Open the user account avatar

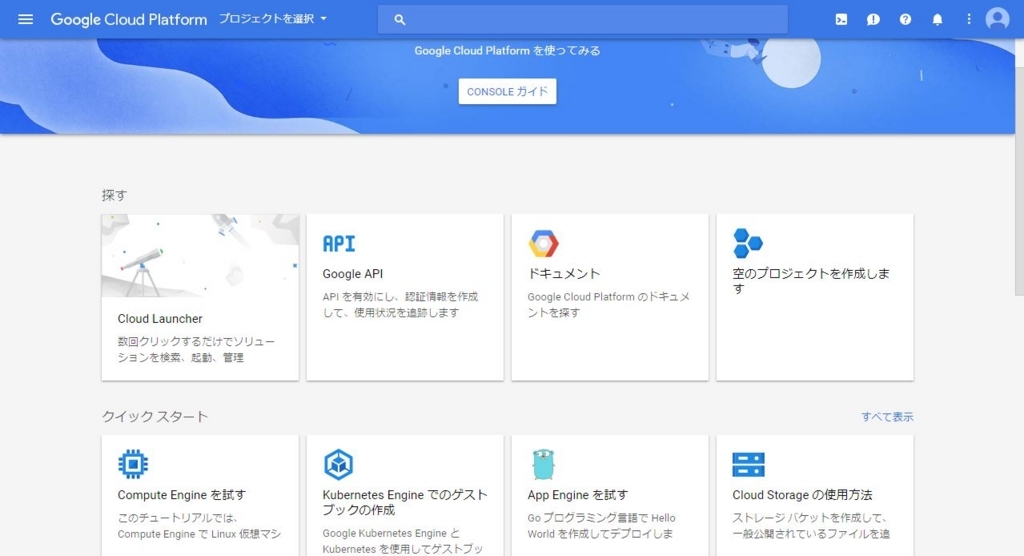tap(997, 19)
